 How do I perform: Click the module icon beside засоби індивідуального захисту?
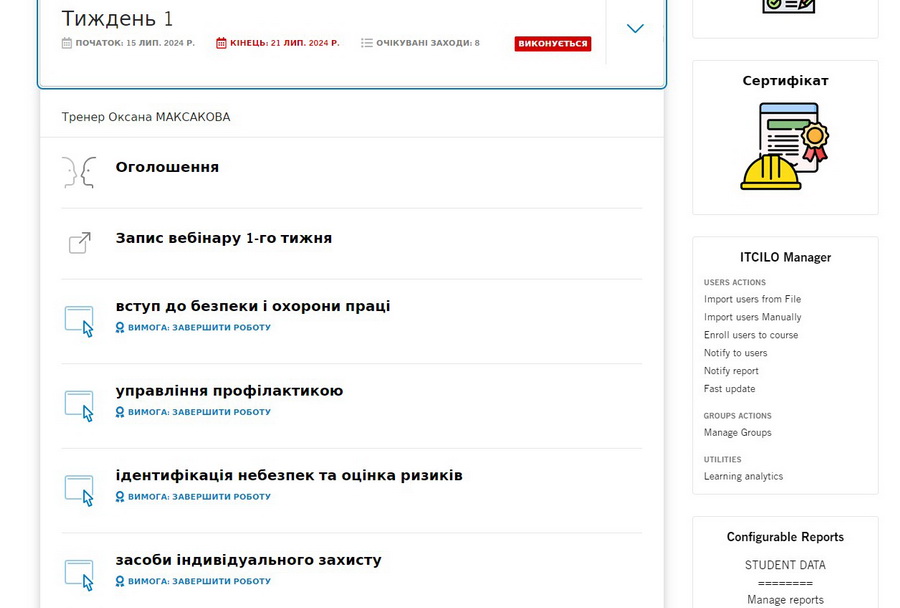(x=80, y=574)
